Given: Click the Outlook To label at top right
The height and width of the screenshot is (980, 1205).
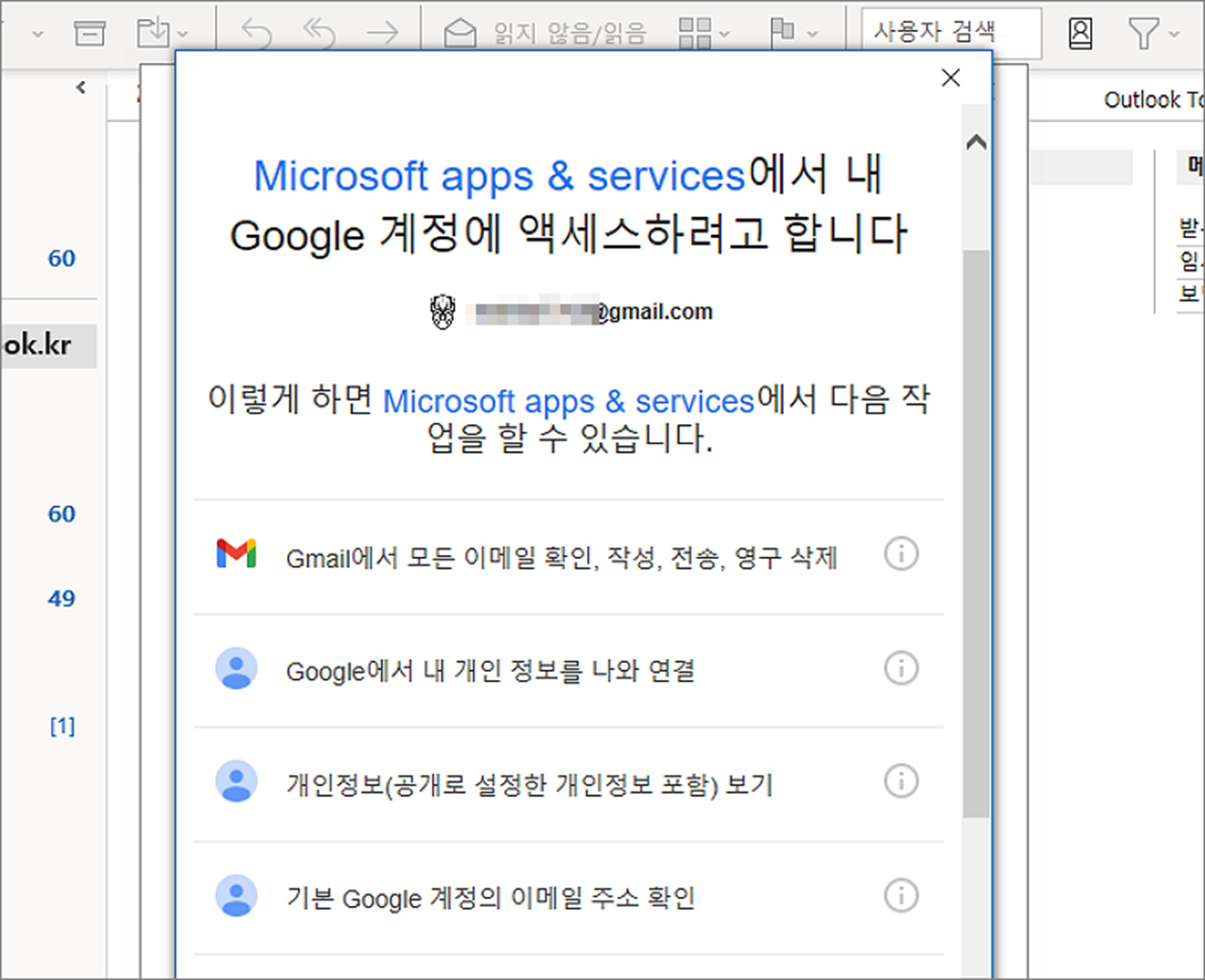Looking at the screenshot, I should coord(1154,100).
